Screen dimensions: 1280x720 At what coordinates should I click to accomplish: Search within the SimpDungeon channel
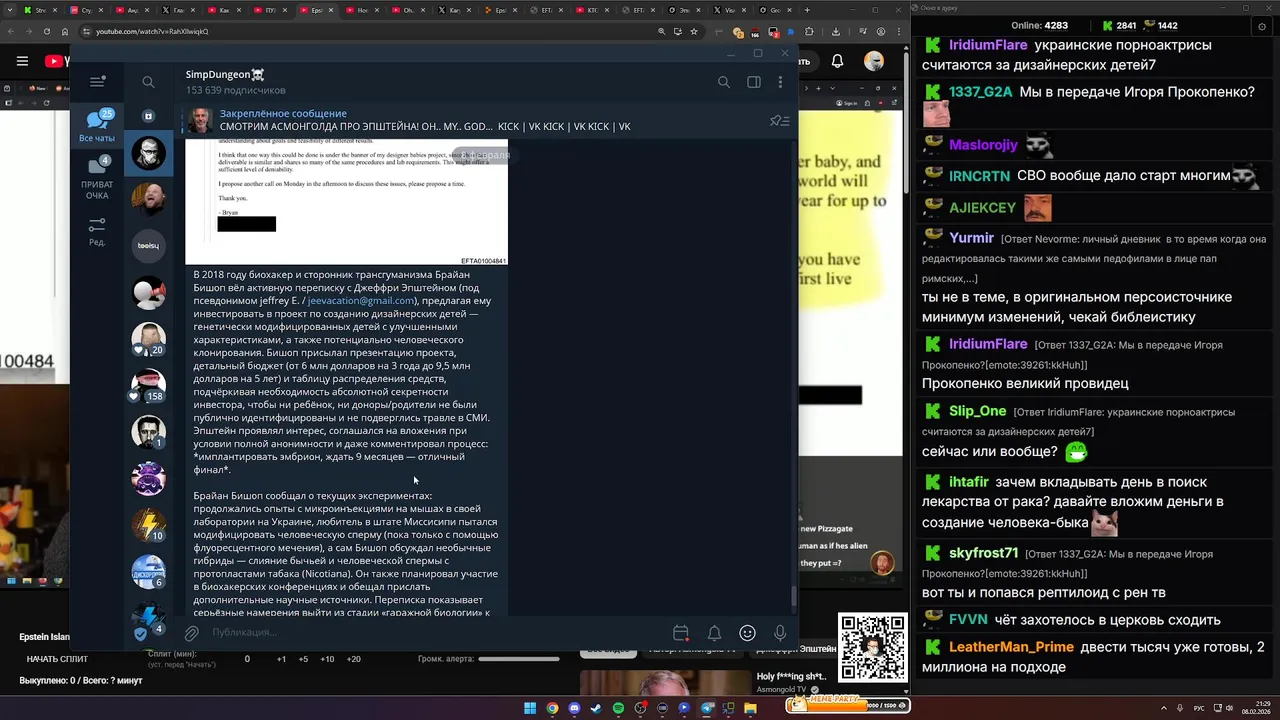click(724, 82)
